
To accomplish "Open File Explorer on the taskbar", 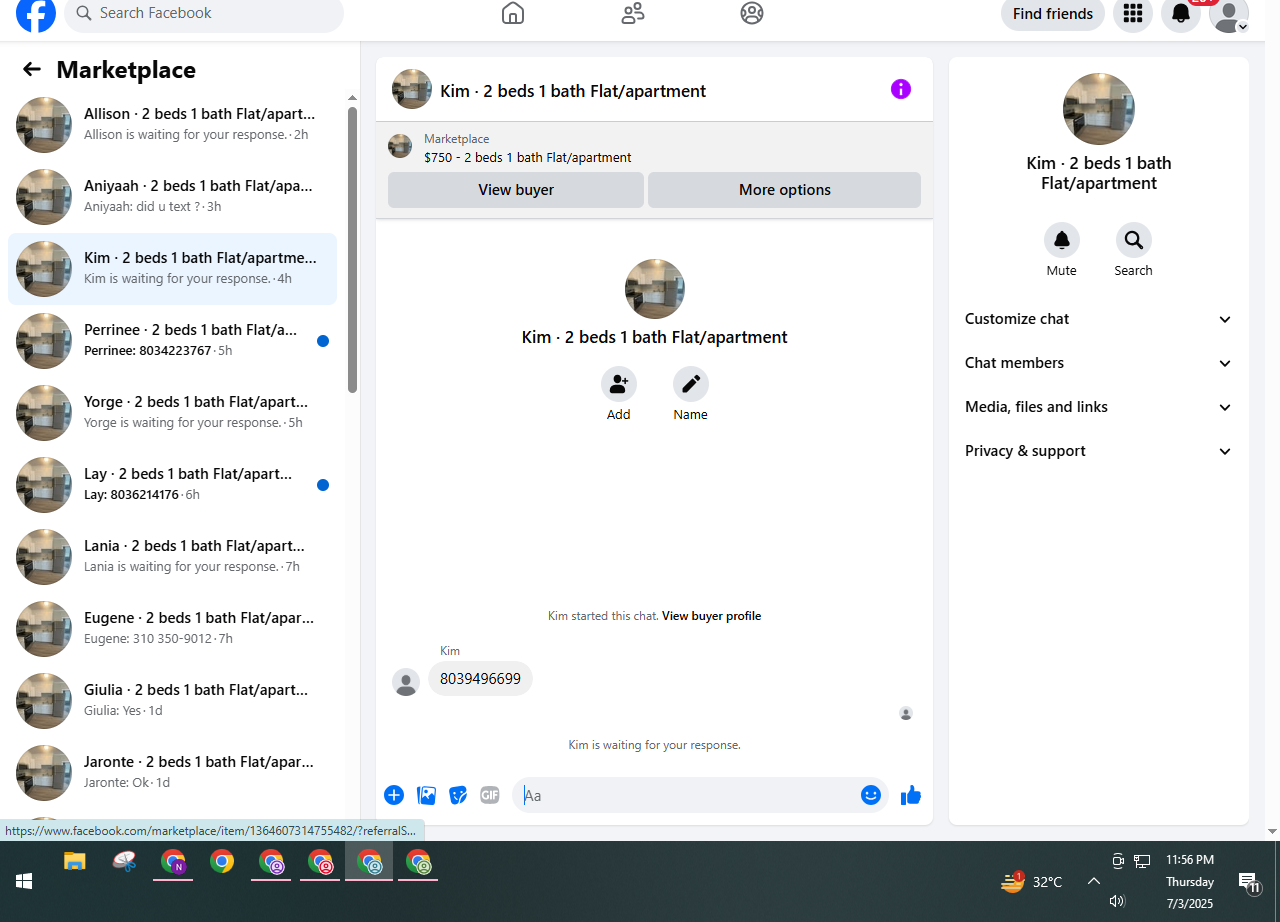I will 75,861.
